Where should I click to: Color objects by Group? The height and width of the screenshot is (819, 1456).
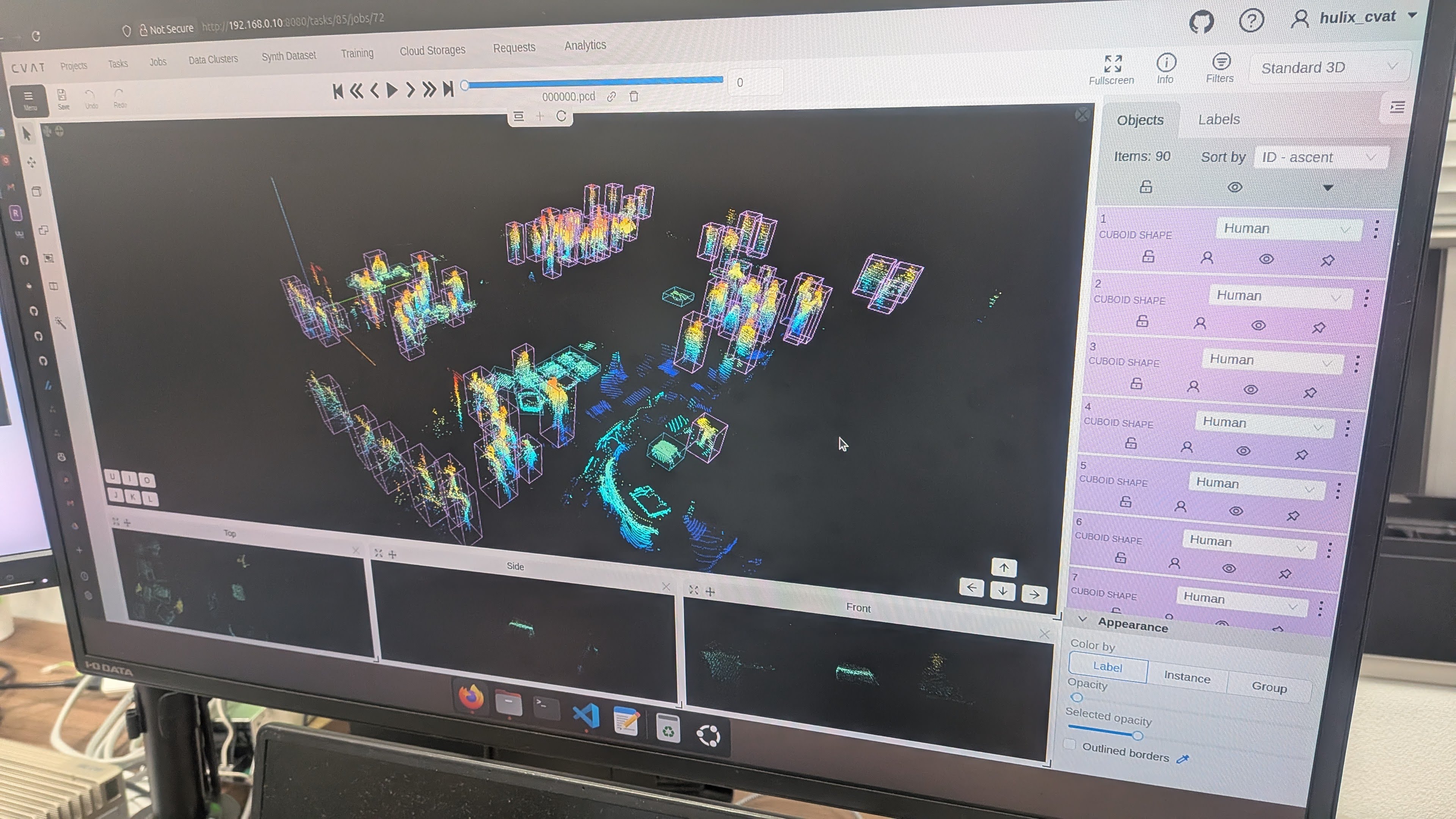tap(1269, 687)
